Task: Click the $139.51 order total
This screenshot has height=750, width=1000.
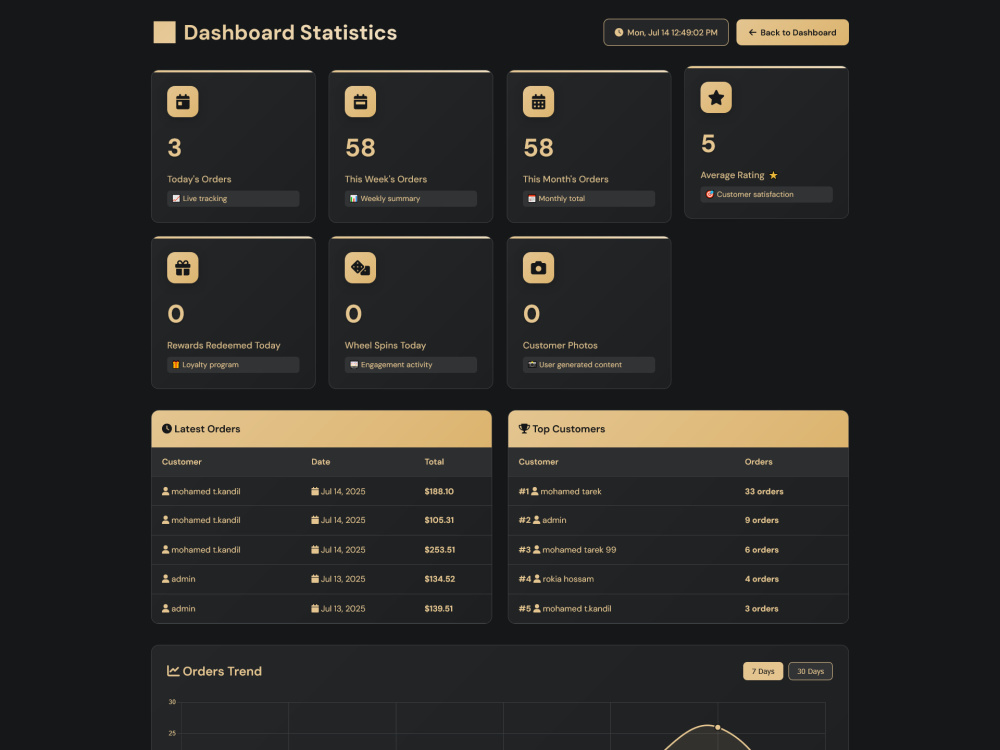Action: point(439,608)
